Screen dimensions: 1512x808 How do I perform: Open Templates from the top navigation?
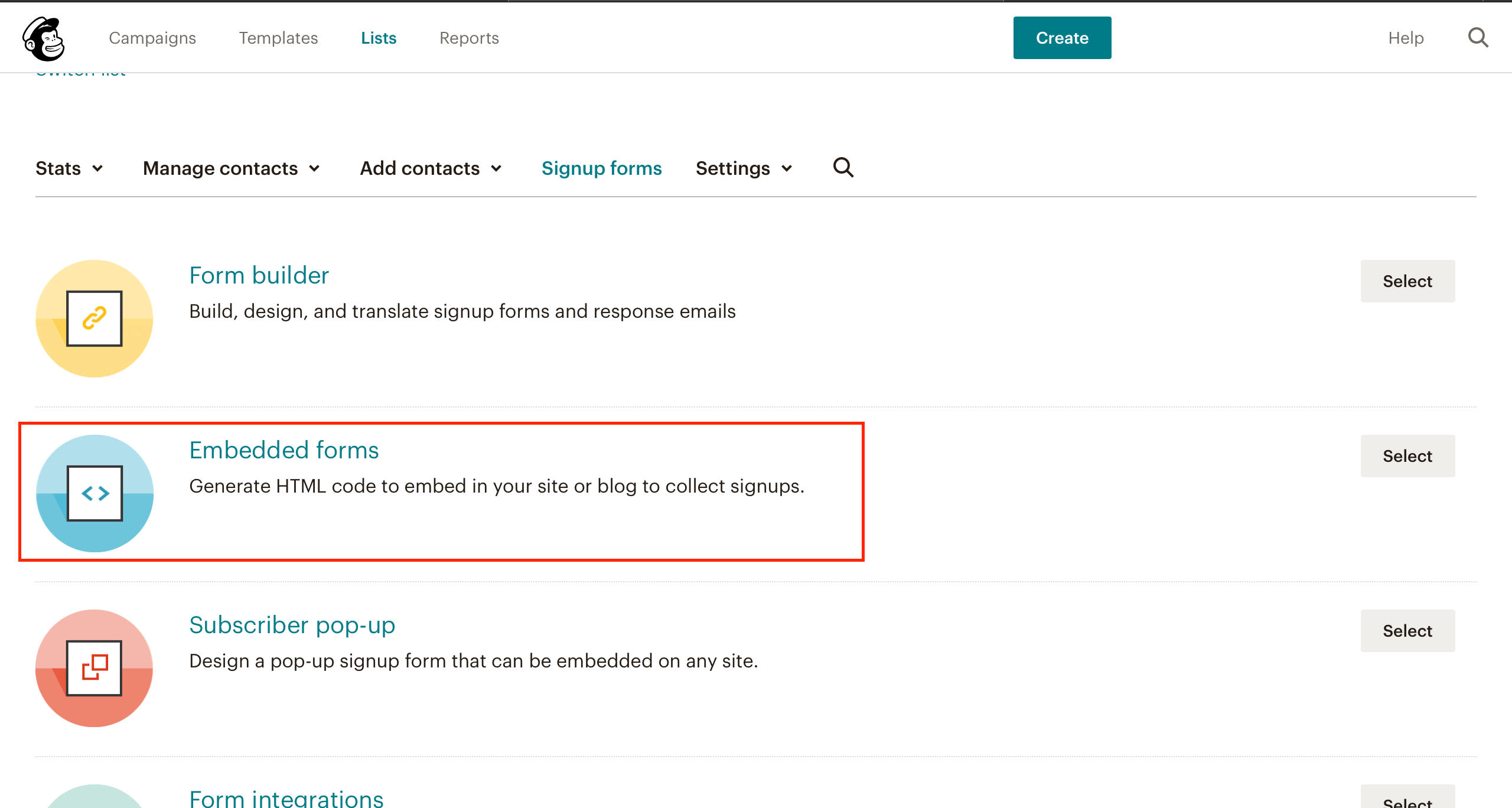tap(278, 38)
